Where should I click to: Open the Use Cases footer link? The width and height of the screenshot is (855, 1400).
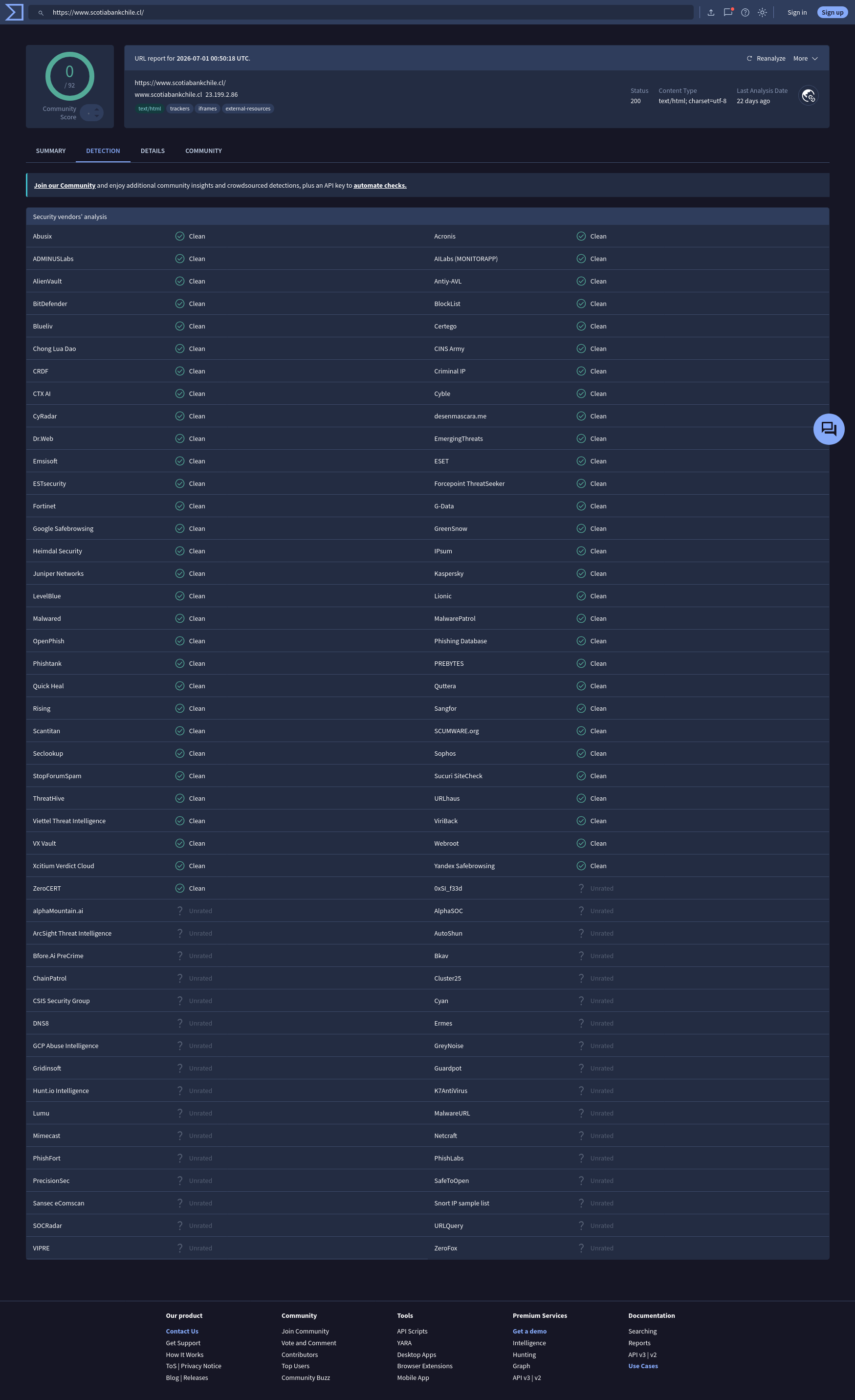click(643, 1366)
